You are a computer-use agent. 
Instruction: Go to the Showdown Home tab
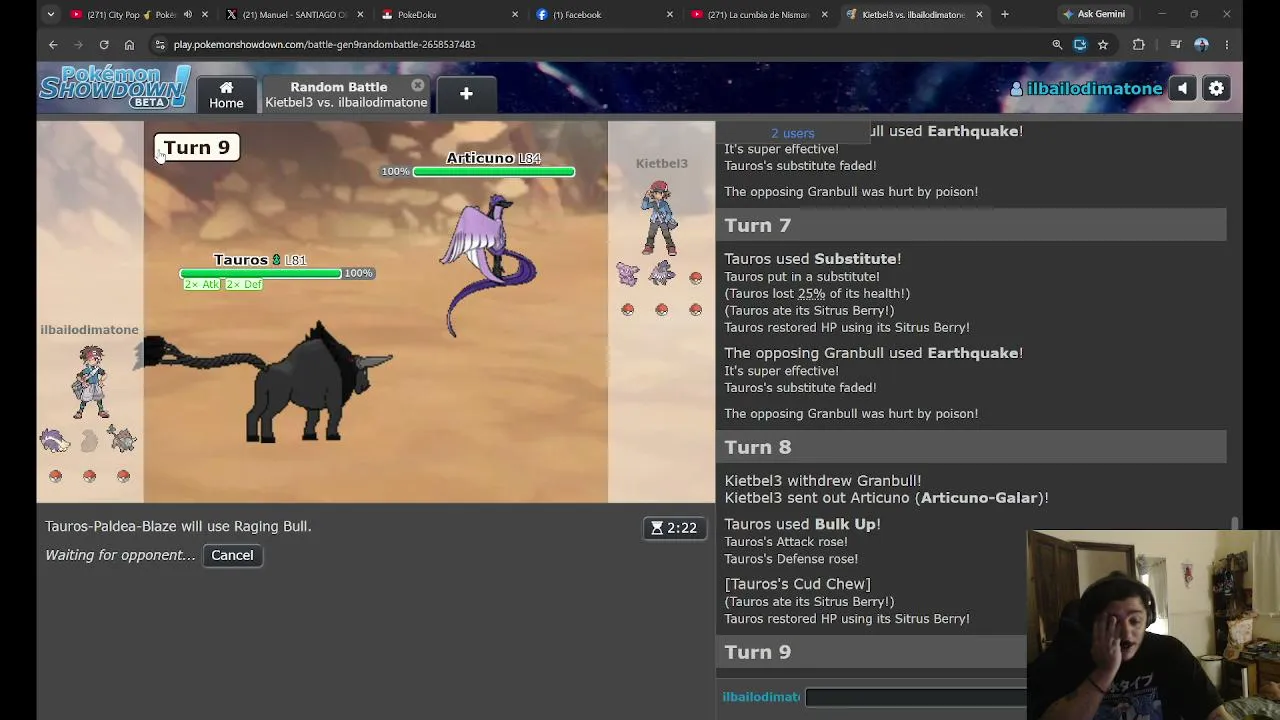click(226, 94)
